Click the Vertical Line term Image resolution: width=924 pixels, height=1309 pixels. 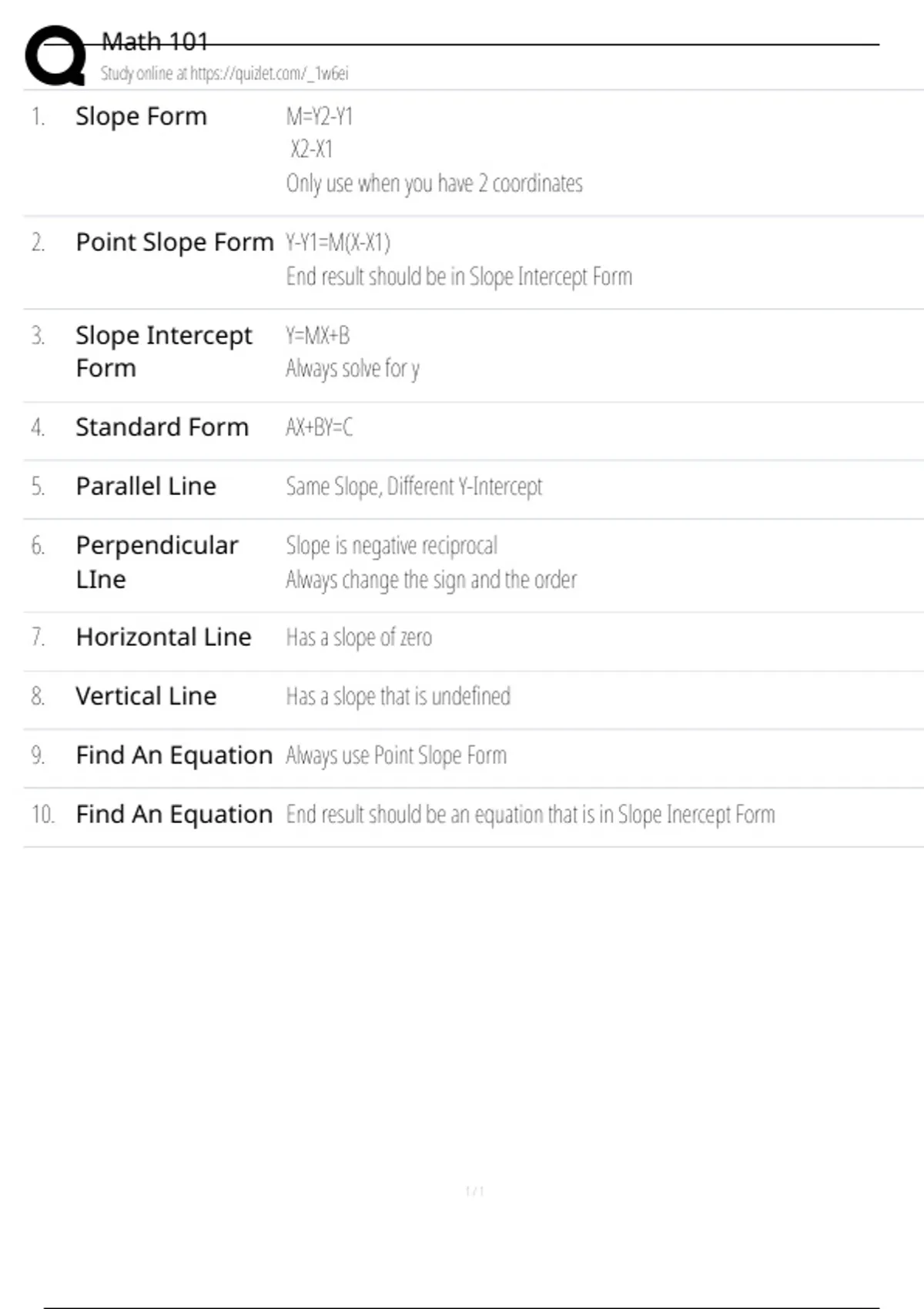pos(146,696)
